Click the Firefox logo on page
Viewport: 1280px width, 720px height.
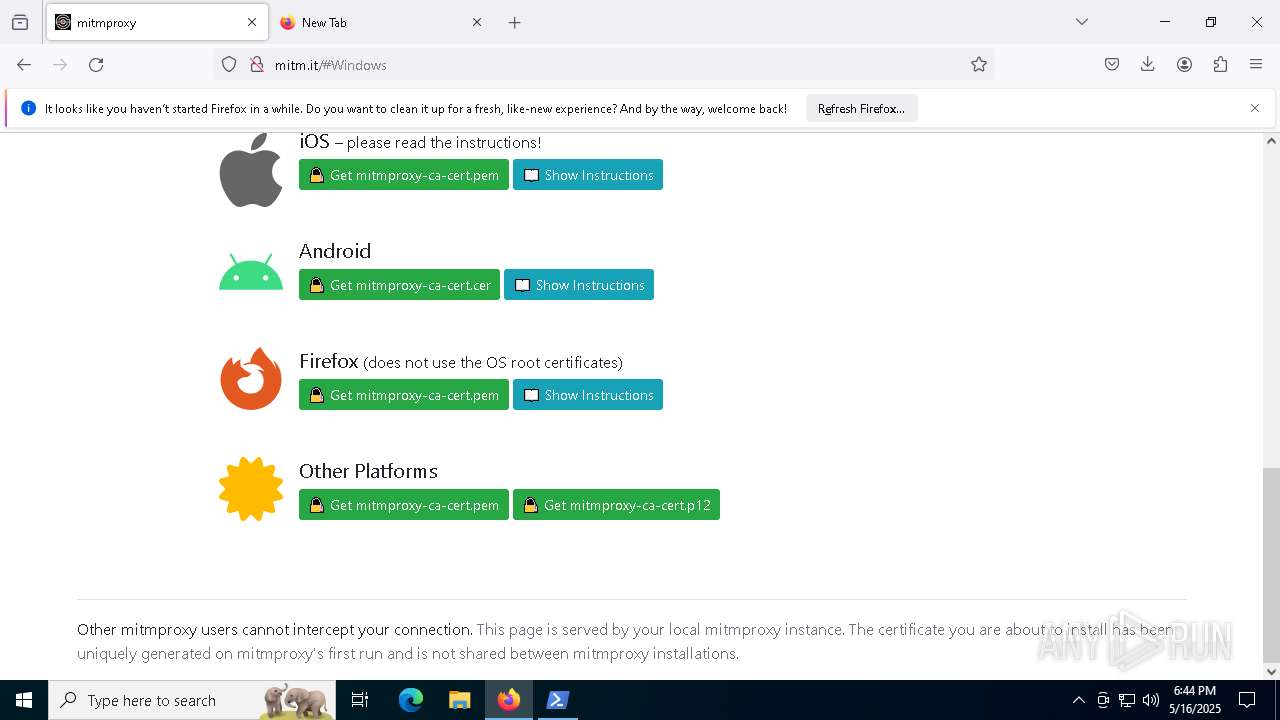click(251, 379)
